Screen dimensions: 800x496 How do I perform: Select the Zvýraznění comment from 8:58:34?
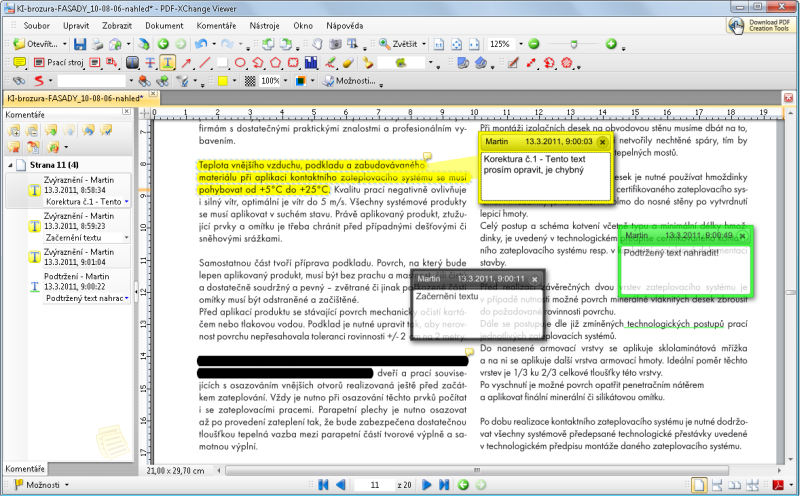tap(68, 190)
